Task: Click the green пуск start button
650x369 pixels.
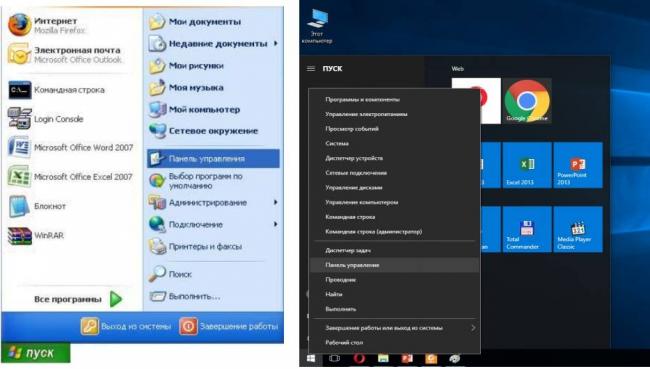Action: (35, 353)
